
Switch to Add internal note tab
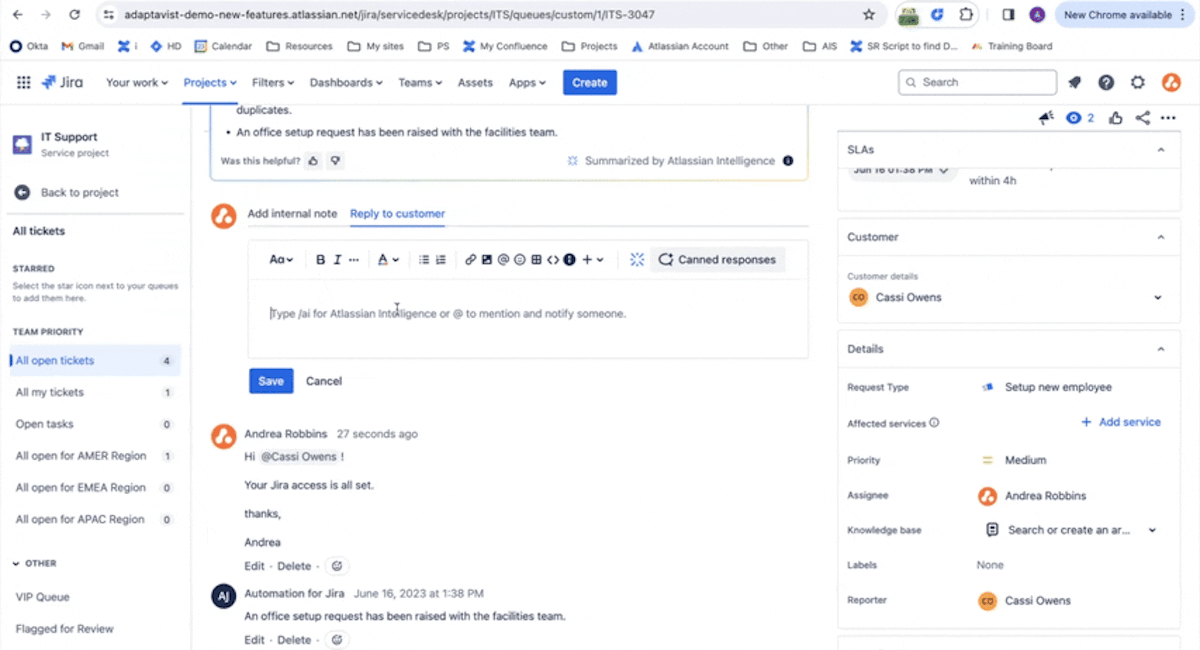coord(292,214)
